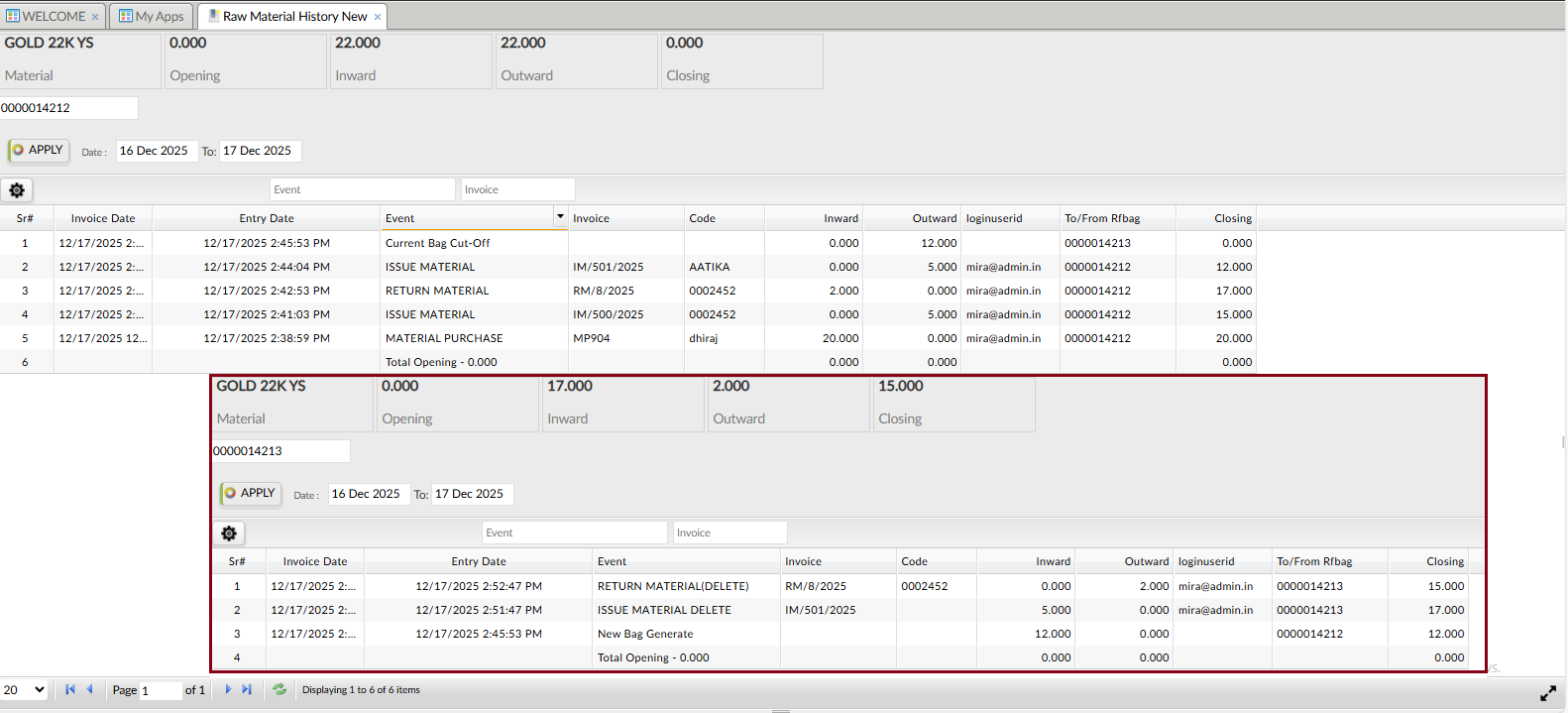
Task: Close the WELCOME tab with its X
Action: pos(95,17)
